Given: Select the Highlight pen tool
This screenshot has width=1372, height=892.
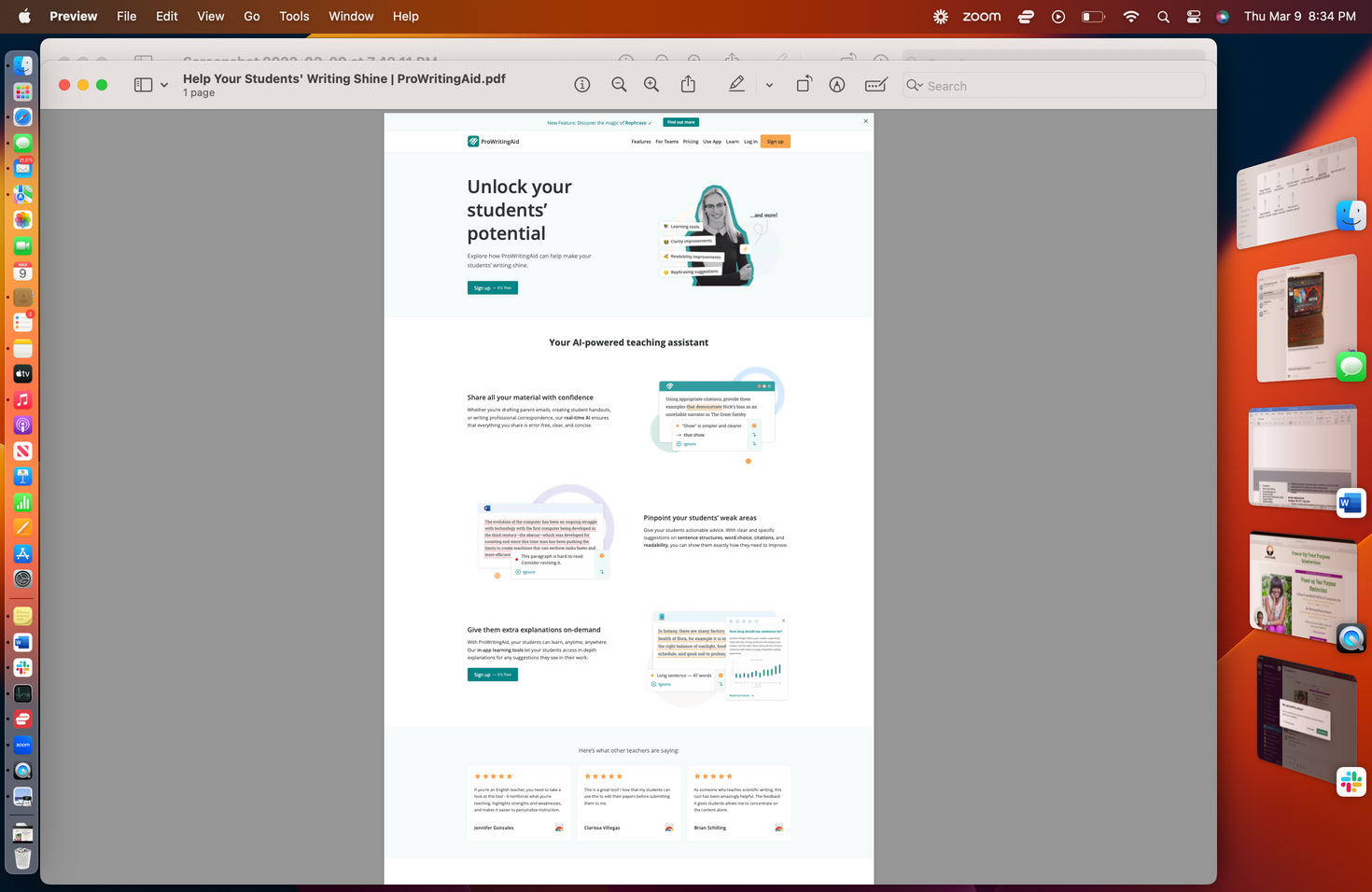Looking at the screenshot, I should coord(736,85).
